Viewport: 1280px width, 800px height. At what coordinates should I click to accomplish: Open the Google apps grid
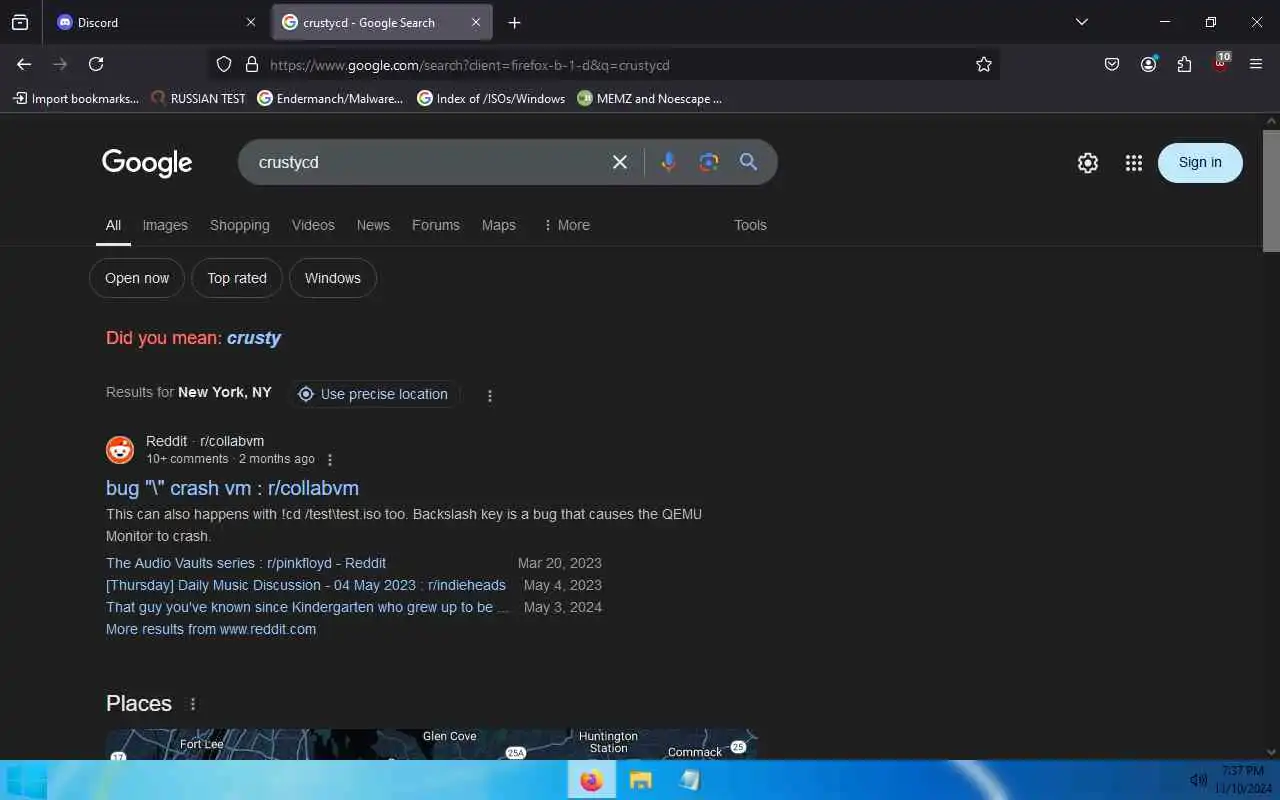(1133, 163)
